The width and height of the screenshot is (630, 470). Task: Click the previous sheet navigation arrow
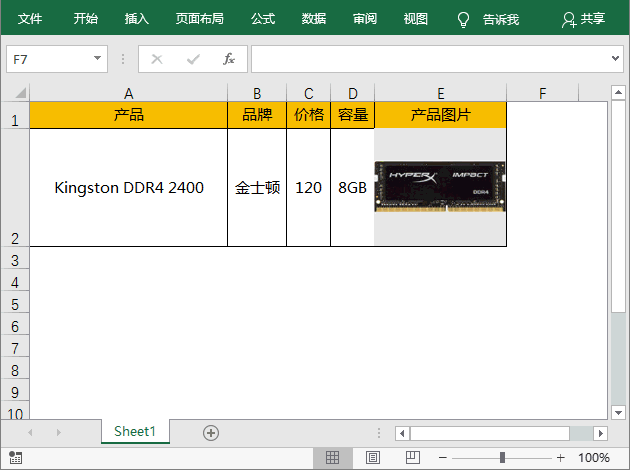(x=30, y=433)
